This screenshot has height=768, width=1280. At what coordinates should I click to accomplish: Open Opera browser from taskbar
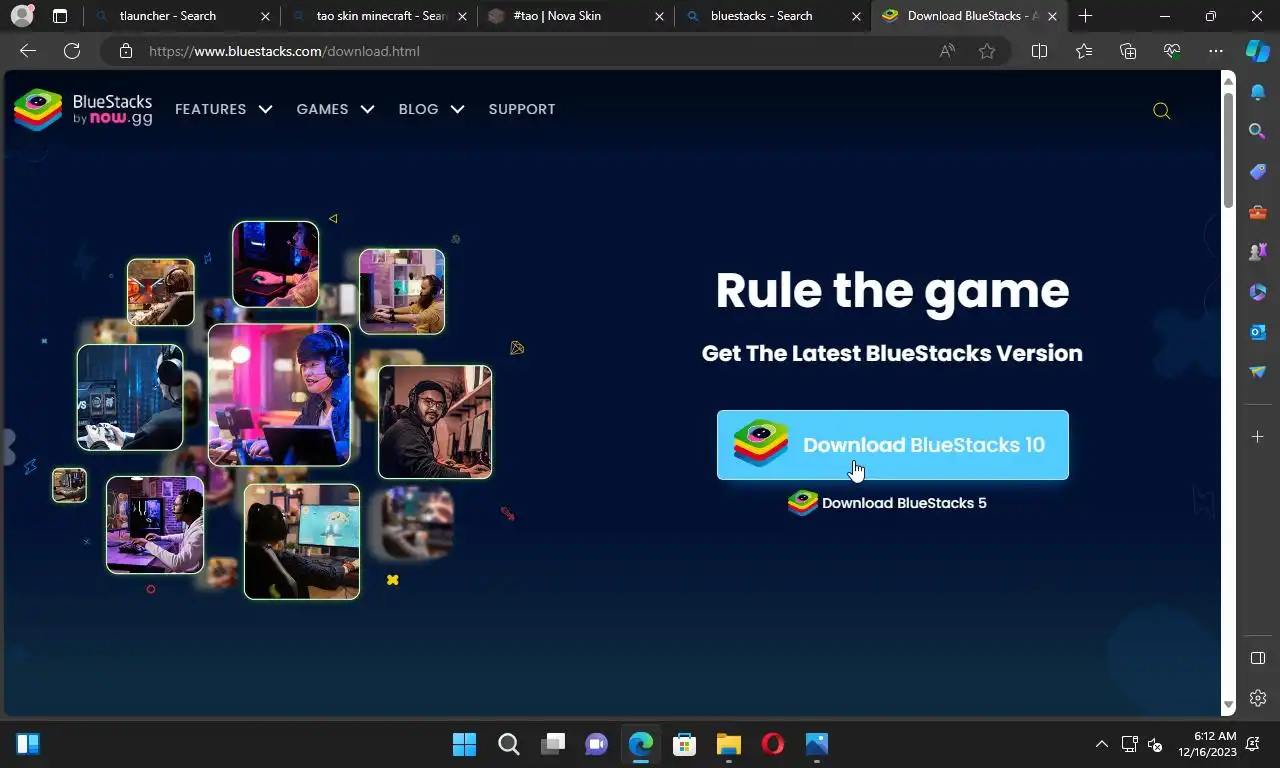point(772,744)
